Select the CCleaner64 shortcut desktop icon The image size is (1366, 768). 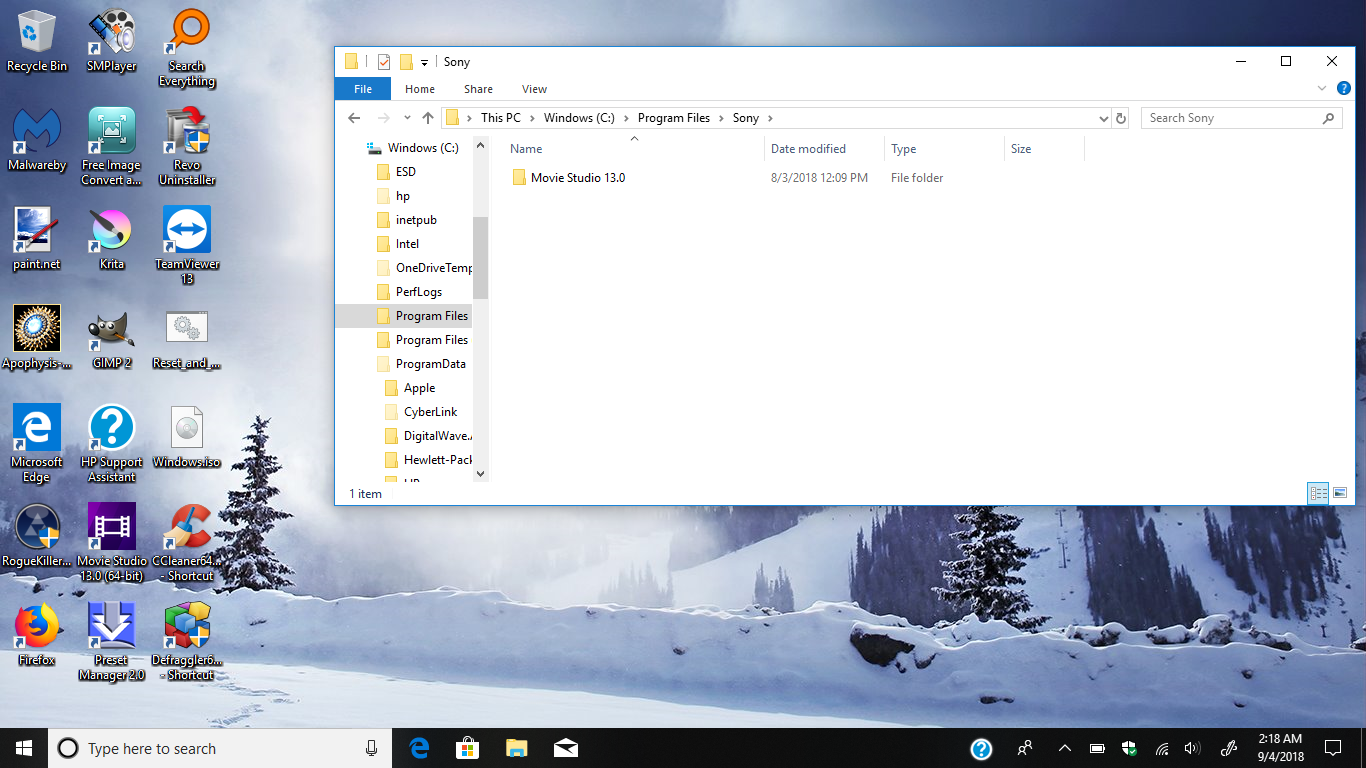pyautogui.click(x=187, y=543)
